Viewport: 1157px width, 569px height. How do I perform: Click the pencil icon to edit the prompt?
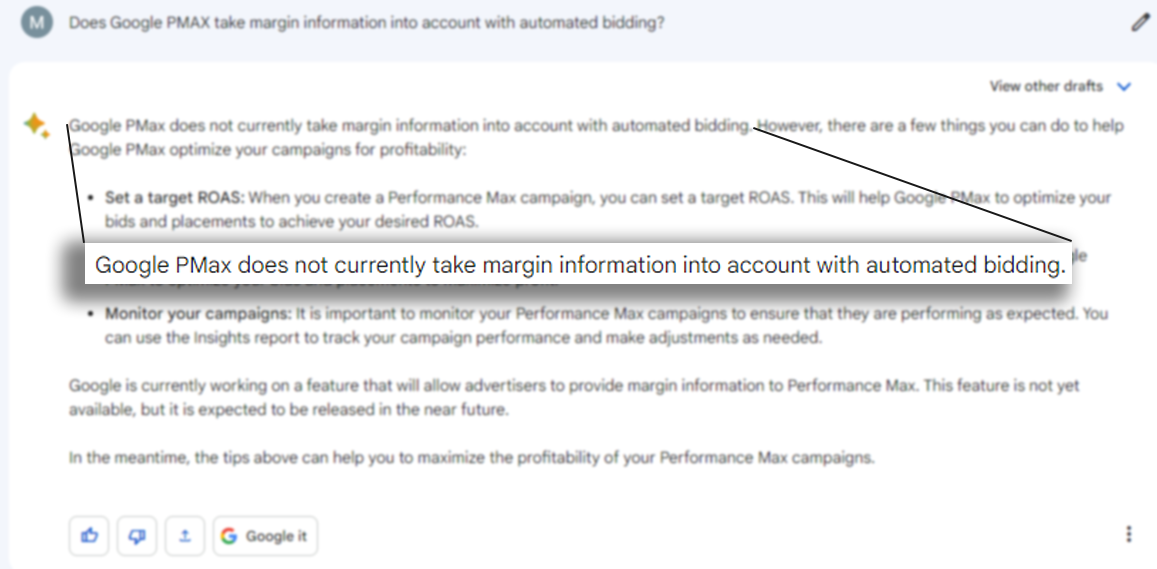pos(1140,23)
